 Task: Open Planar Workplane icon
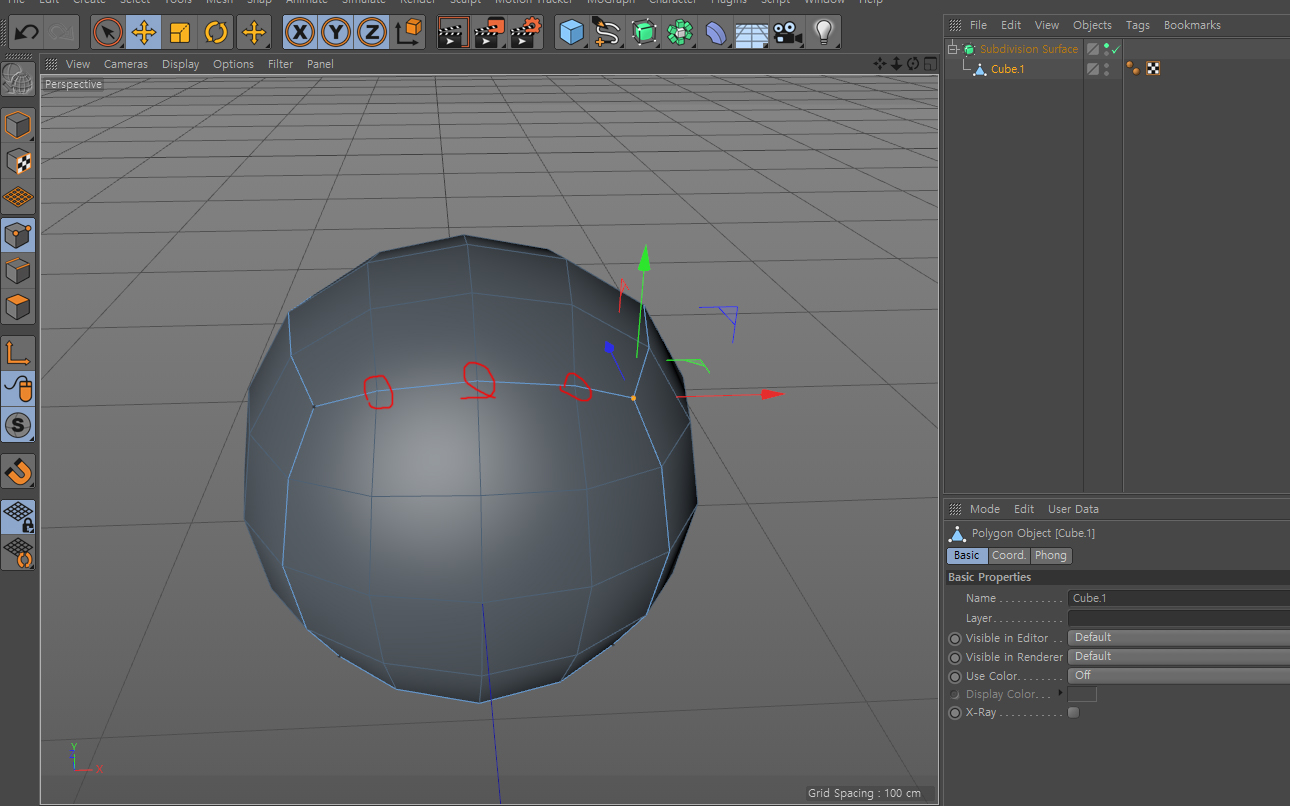18,553
